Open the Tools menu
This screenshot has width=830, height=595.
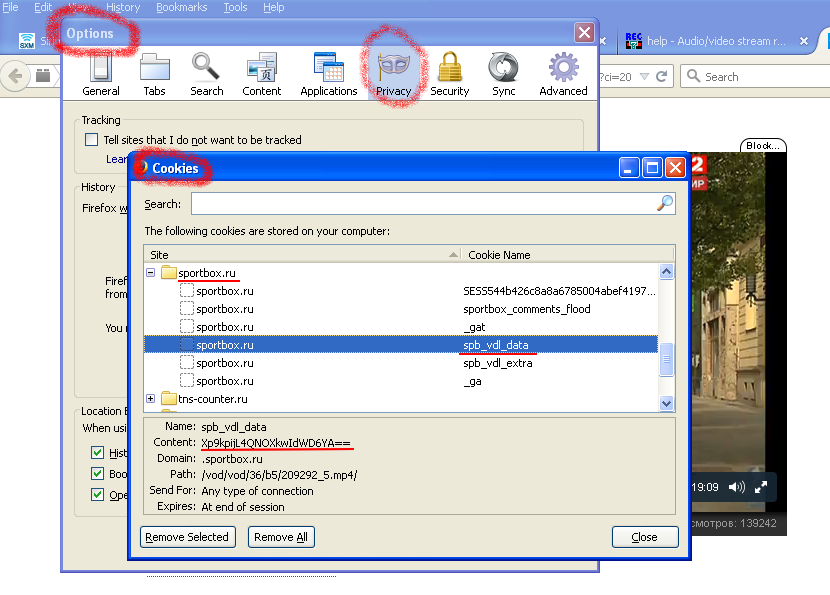coord(235,7)
